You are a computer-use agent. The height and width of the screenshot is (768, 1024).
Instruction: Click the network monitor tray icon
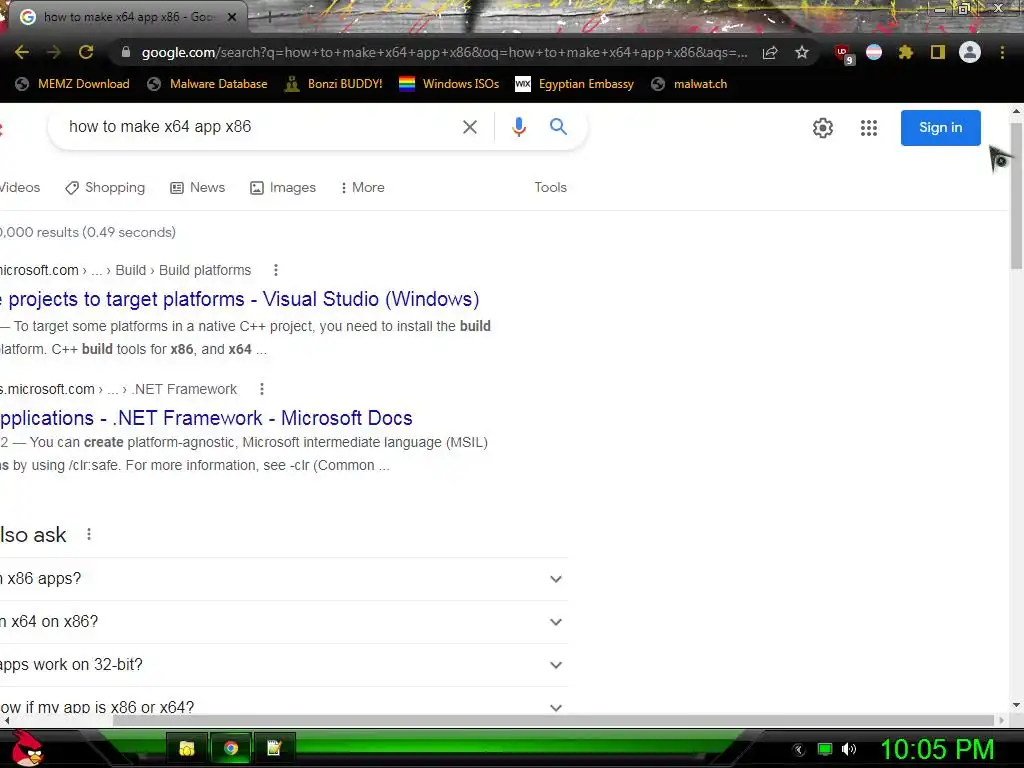click(825, 749)
